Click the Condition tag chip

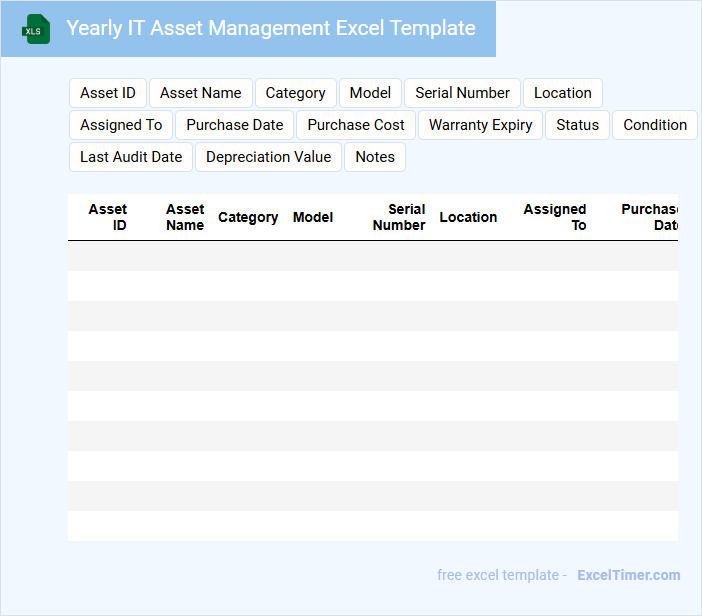655,125
